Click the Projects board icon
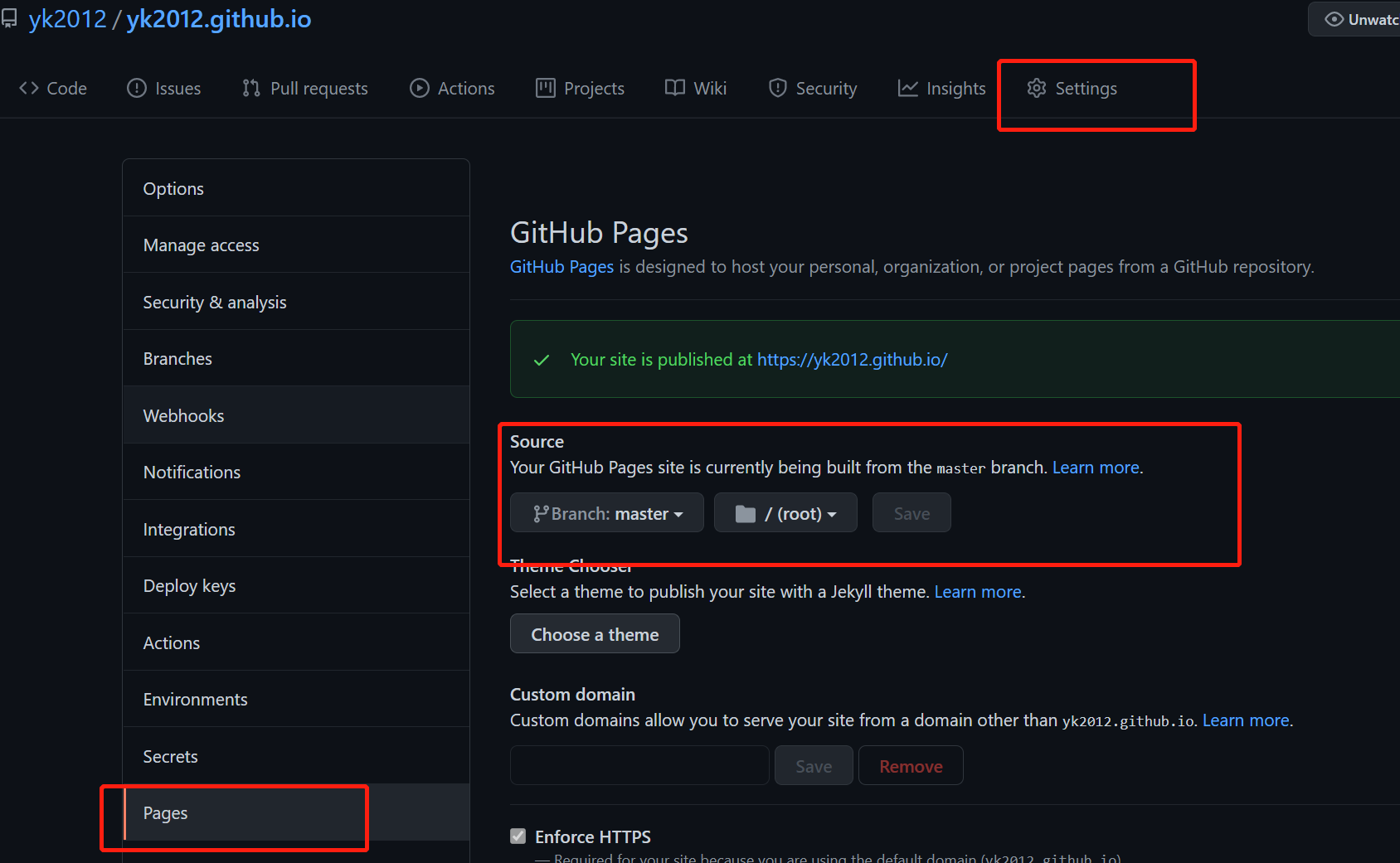Image resolution: width=1400 pixels, height=863 pixels. point(546,88)
